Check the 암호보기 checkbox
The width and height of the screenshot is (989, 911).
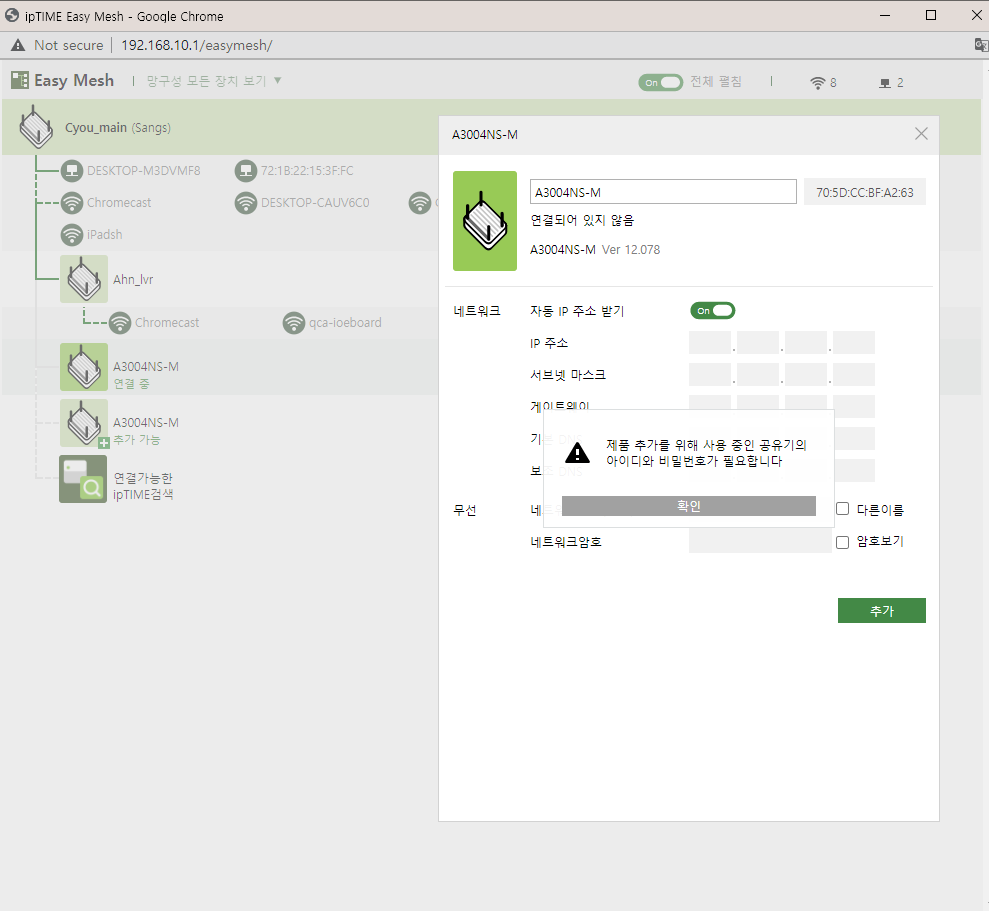[x=843, y=542]
